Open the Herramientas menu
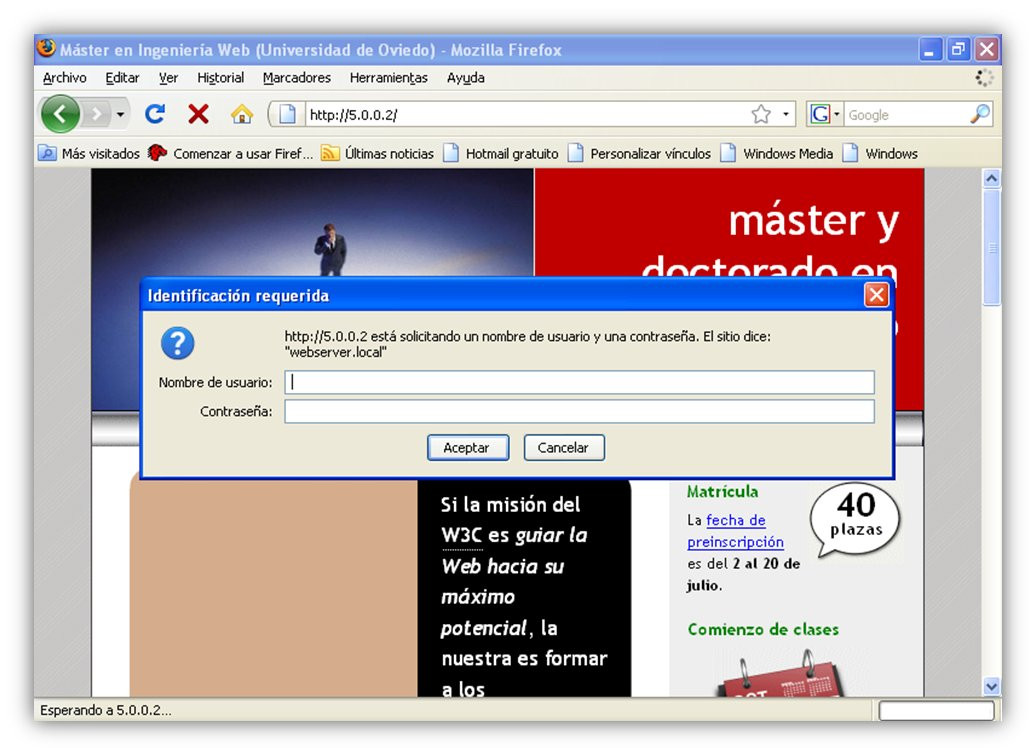The width and height of the screenshot is (1036, 755). [x=388, y=78]
